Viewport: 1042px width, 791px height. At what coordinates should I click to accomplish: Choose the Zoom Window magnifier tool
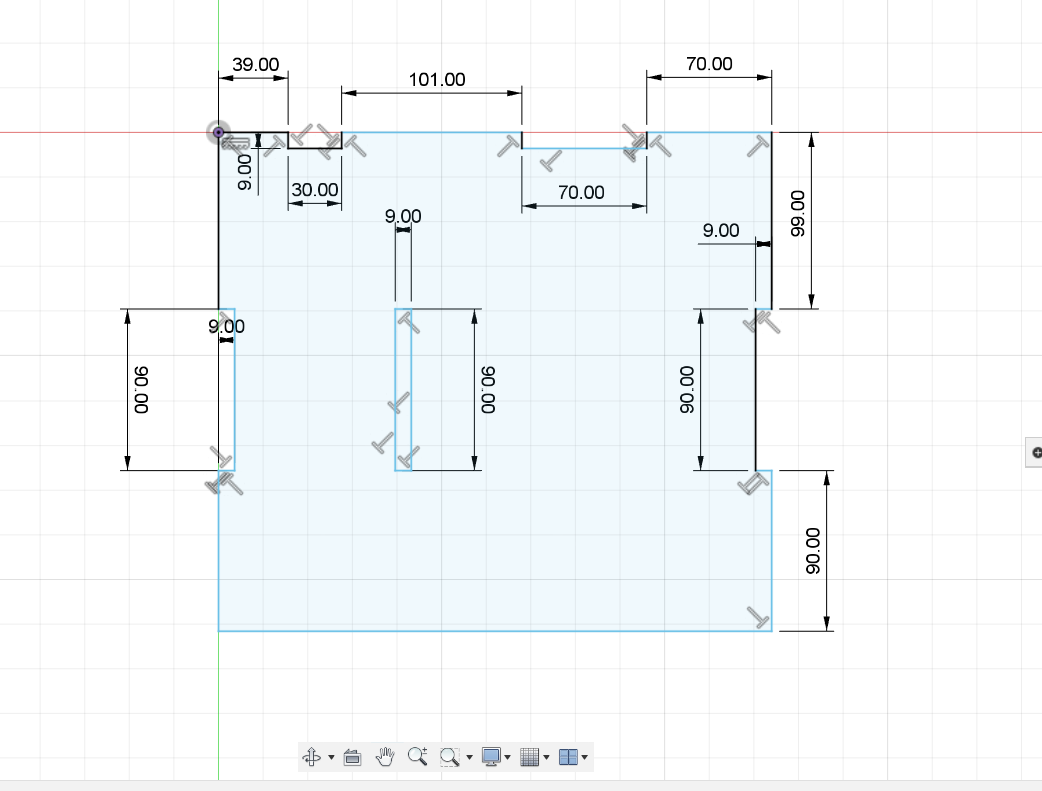(x=450, y=757)
